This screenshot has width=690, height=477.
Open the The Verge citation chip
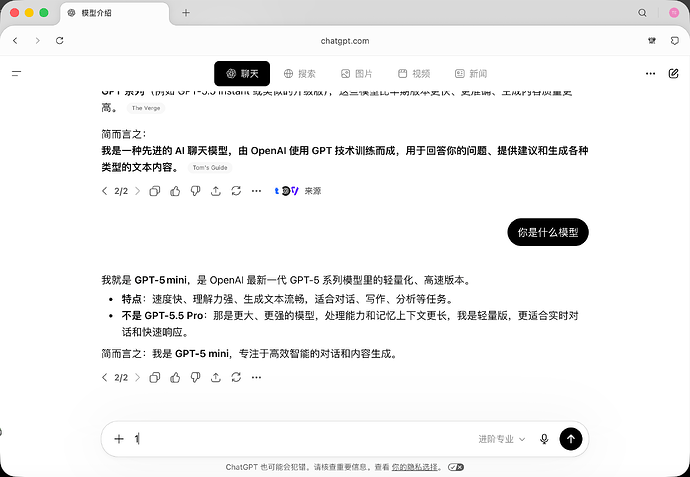(146, 108)
